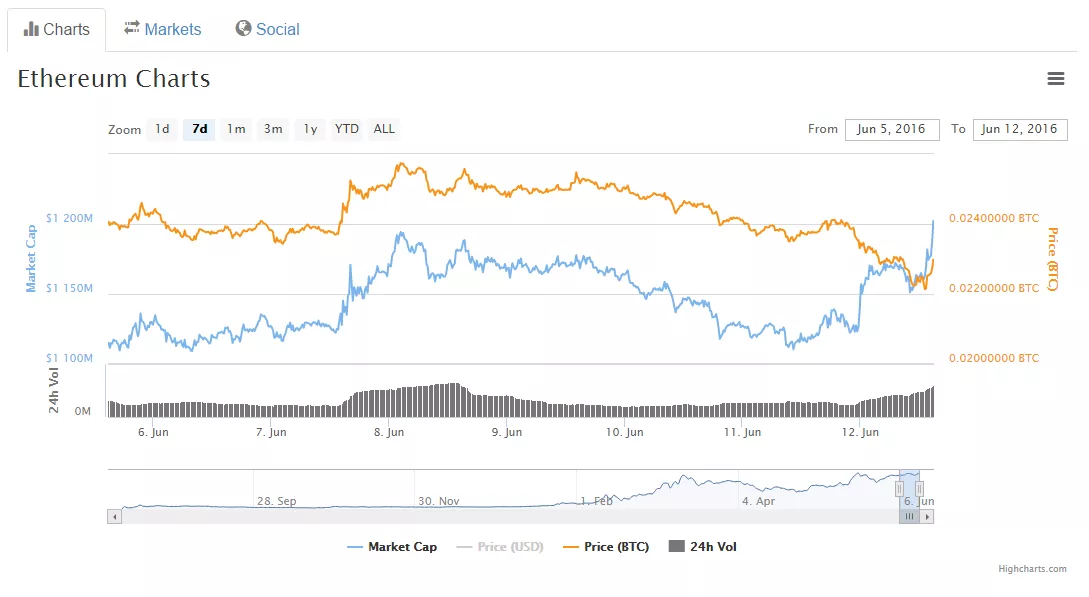Open the Highcharts.com credit link
Image resolution: width=1089 pixels, height=597 pixels.
pyautogui.click(x=1032, y=569)
